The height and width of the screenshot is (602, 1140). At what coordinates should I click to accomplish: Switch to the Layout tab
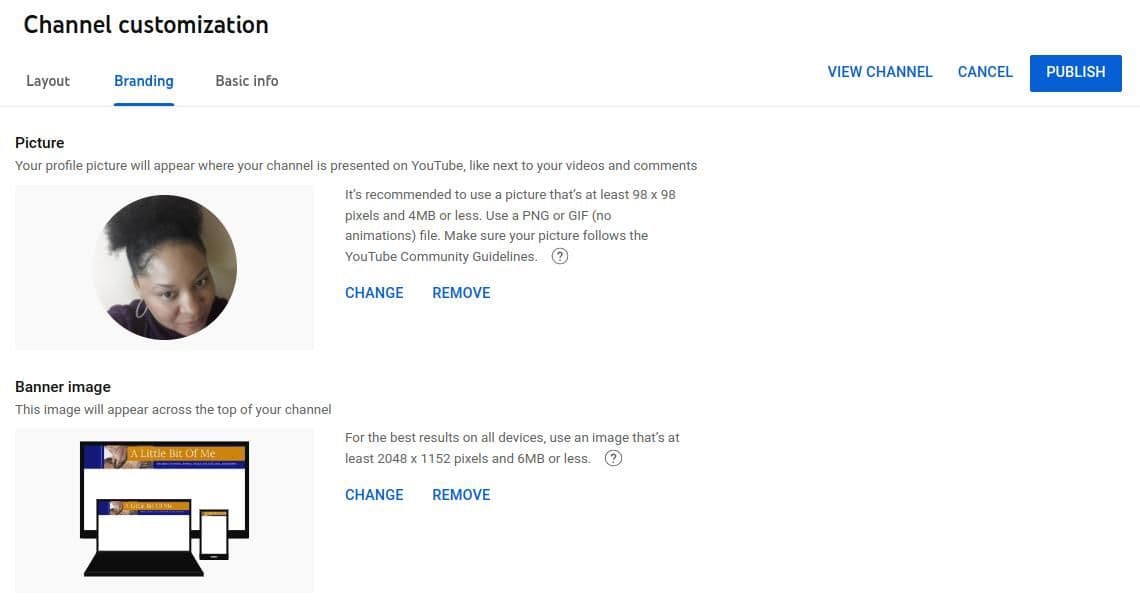click(x=47, y=81)
